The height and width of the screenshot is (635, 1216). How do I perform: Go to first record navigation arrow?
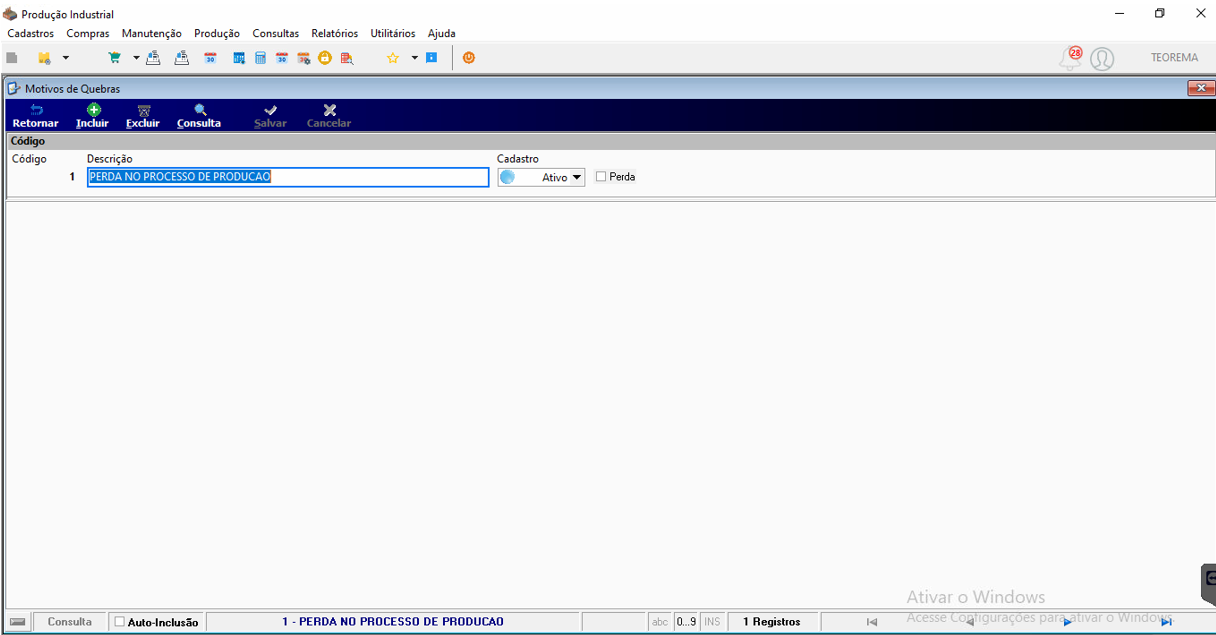coord(872,622)
